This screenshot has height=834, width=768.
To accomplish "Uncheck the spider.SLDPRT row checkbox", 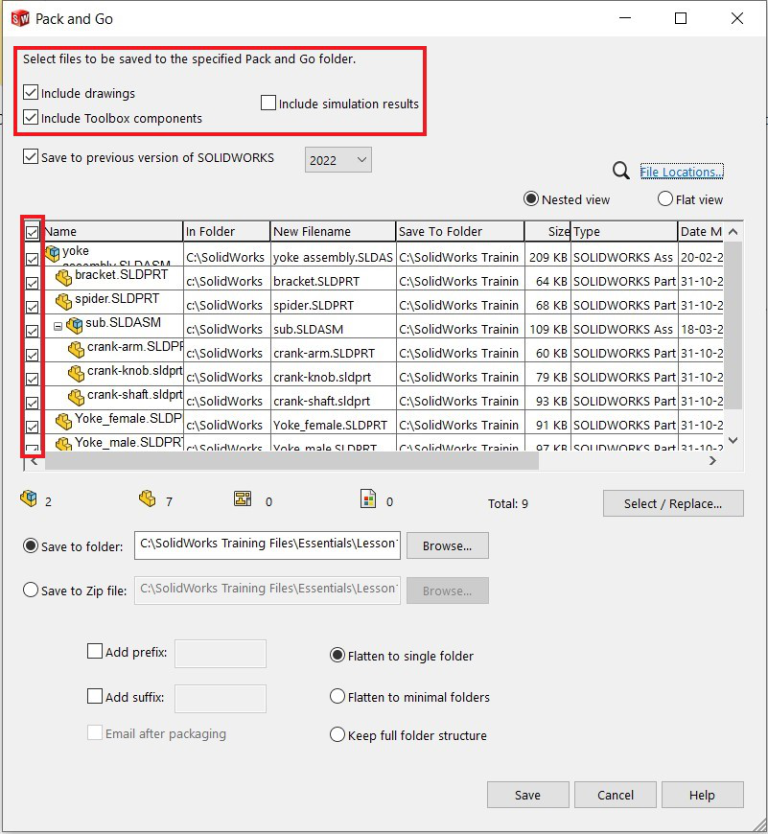I will tap(32, 307).
